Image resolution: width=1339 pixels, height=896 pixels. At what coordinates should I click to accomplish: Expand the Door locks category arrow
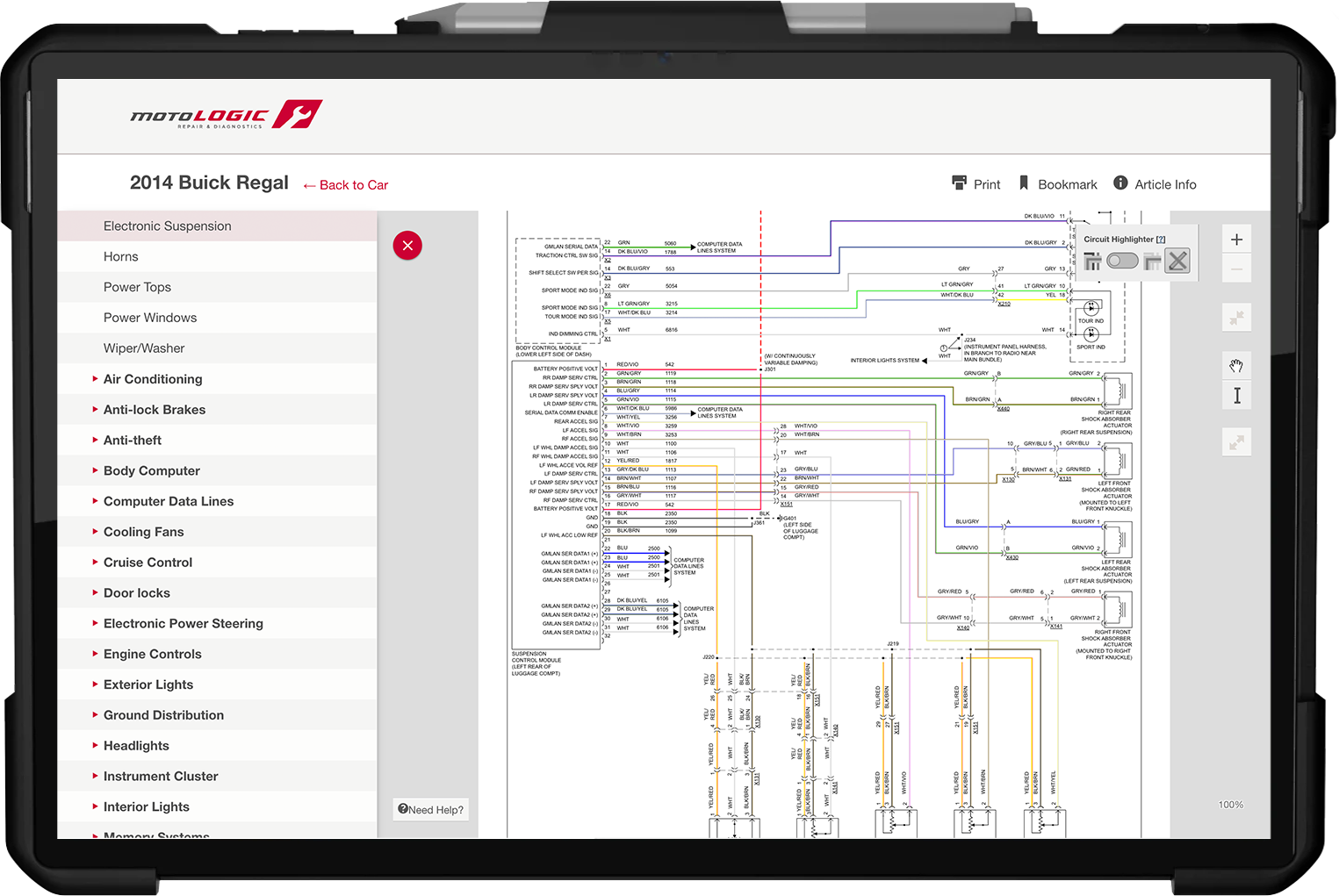(95, 593)
